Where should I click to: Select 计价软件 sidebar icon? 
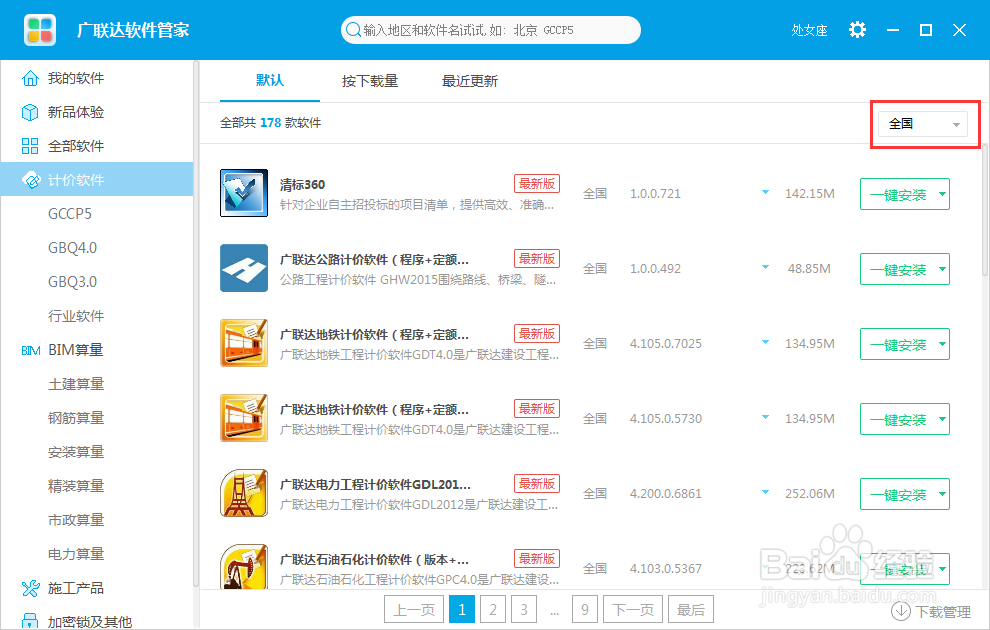(x=30, y=180)
